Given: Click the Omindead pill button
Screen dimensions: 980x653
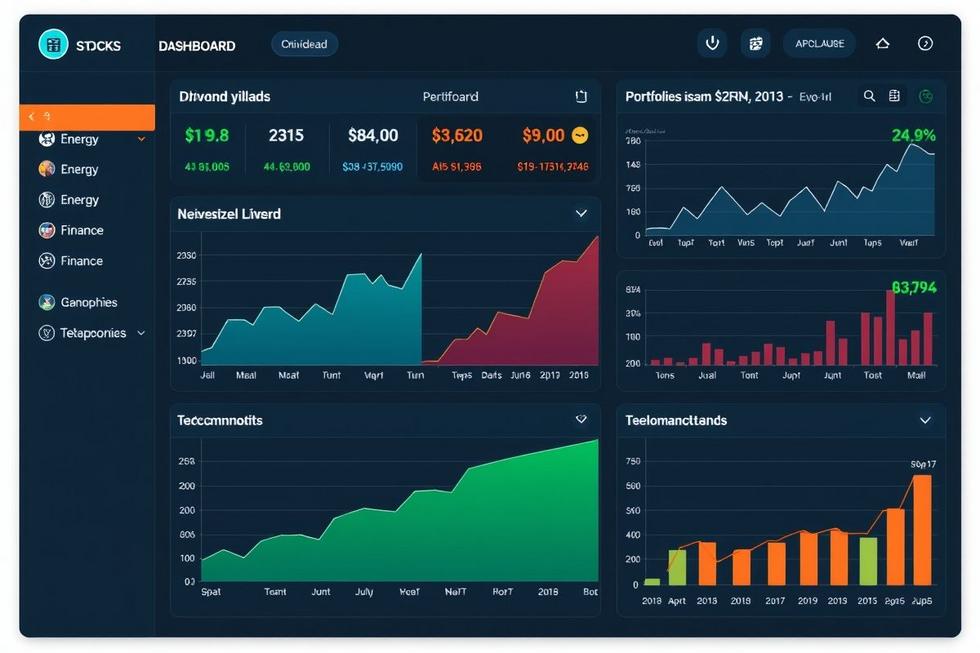Looking at the screenshot, I should tap(304, 44).
